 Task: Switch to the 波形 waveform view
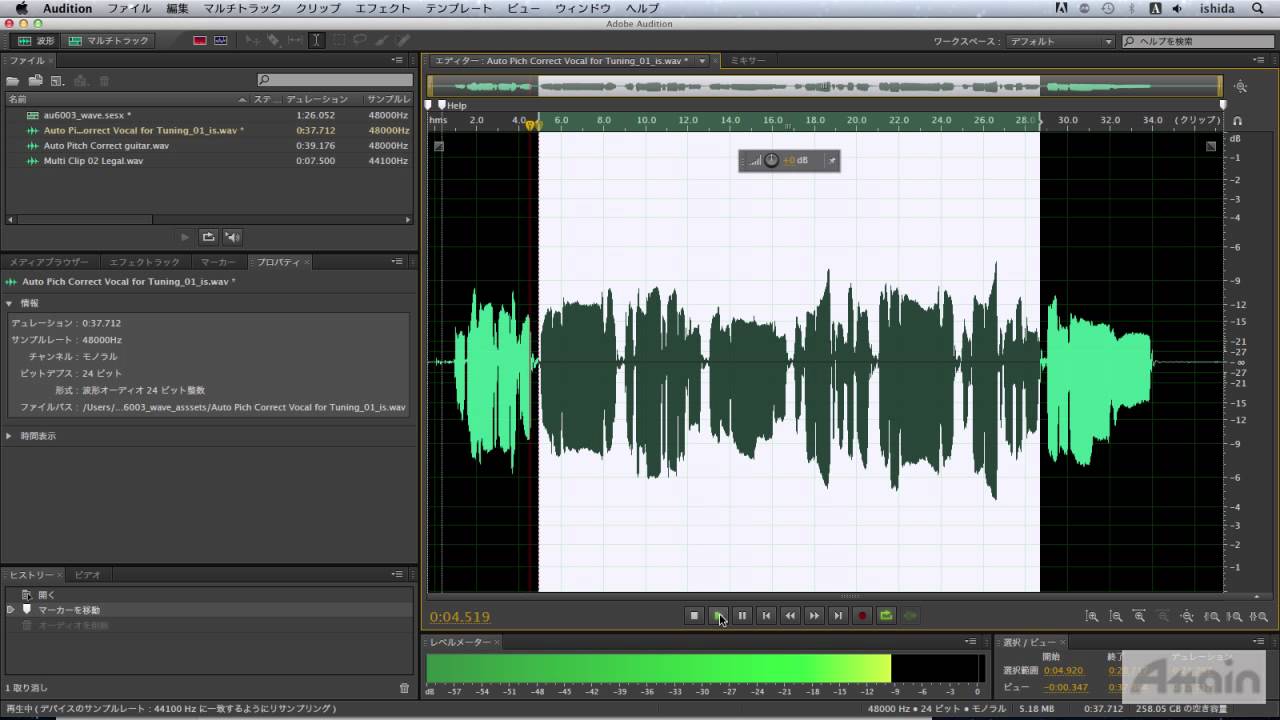click(36, 41)
